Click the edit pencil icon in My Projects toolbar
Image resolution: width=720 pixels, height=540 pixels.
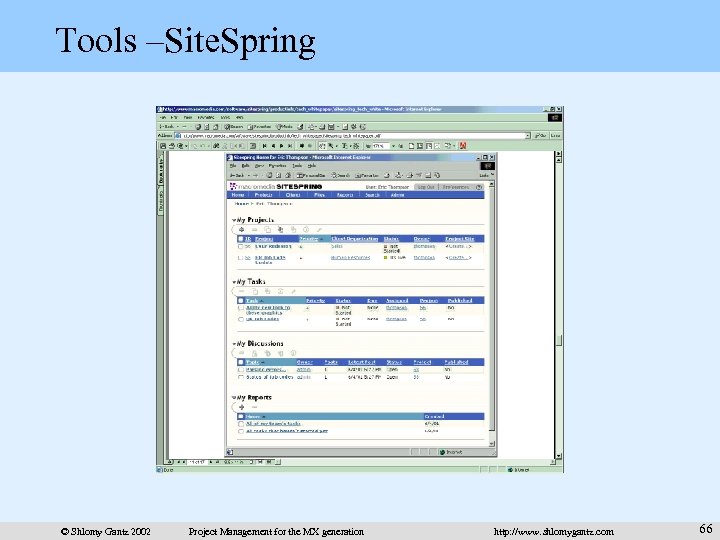(319, 230)
